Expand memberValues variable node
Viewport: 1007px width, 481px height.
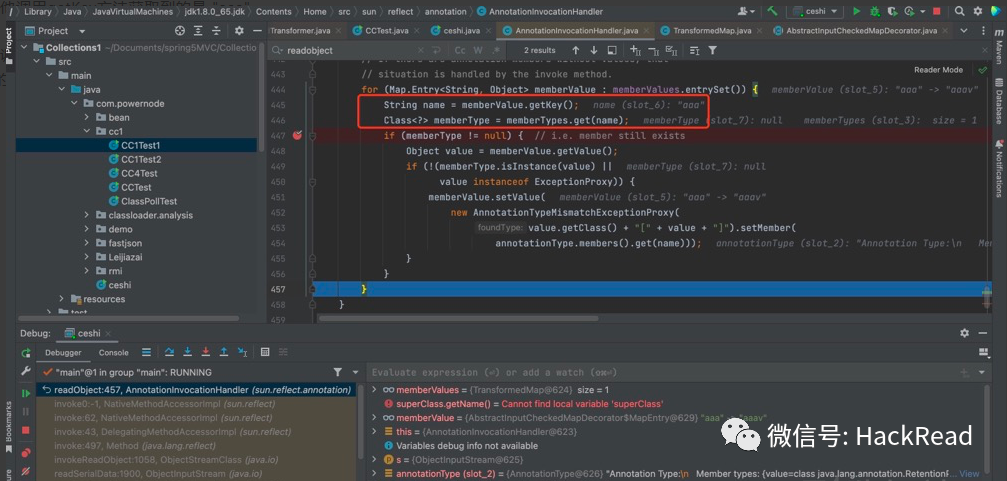[x=376, y=390]
